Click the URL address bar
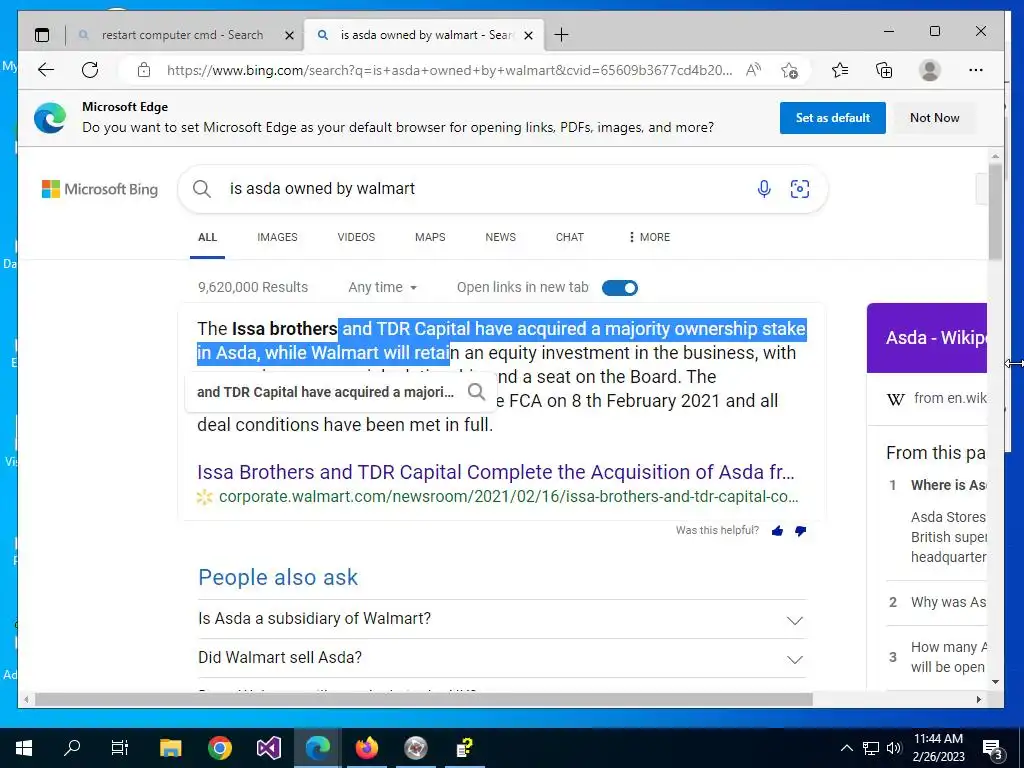This screenshot has height=768, width=1024. point(449,70)
